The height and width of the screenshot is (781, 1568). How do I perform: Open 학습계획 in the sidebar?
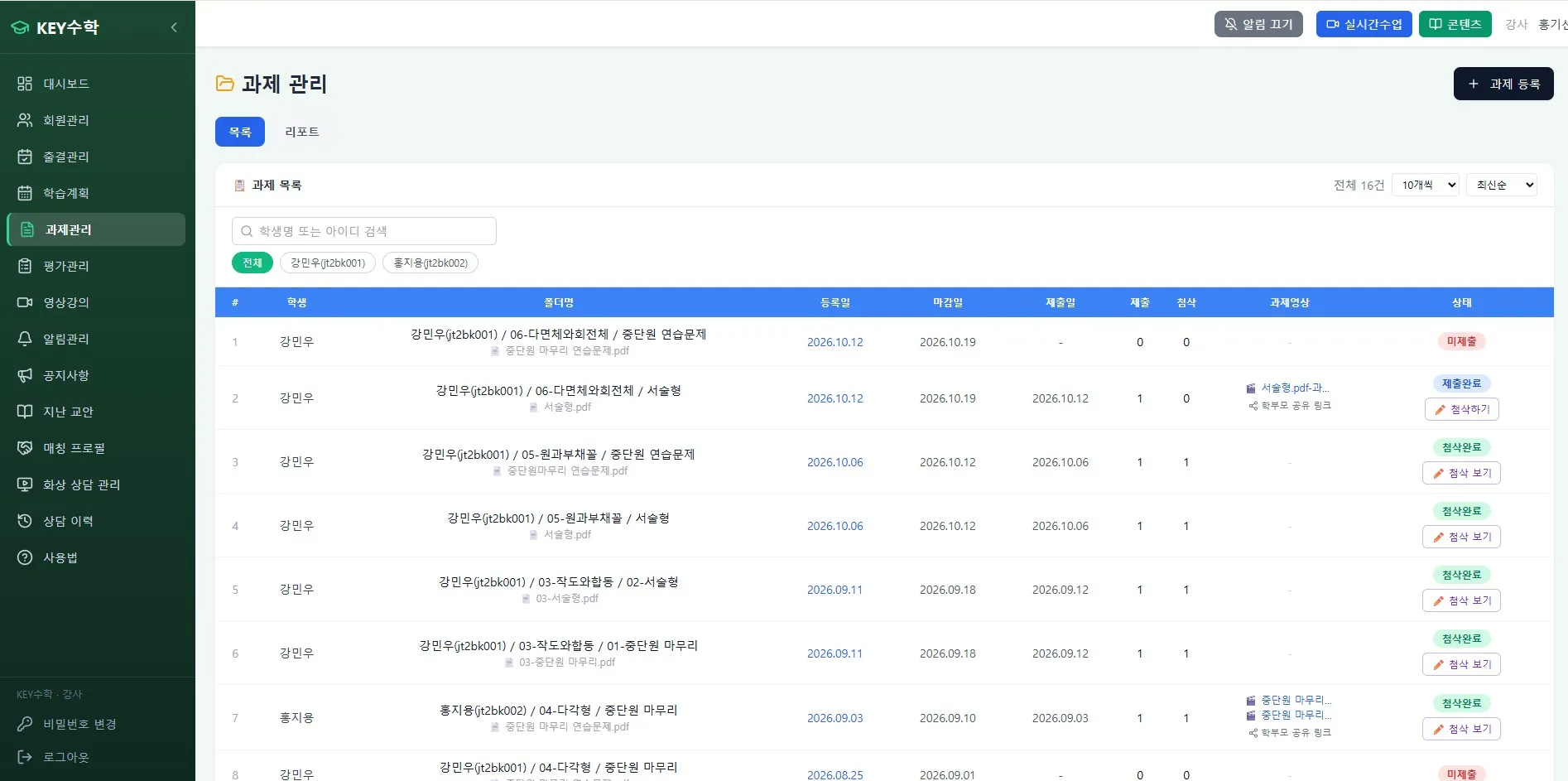97,193
